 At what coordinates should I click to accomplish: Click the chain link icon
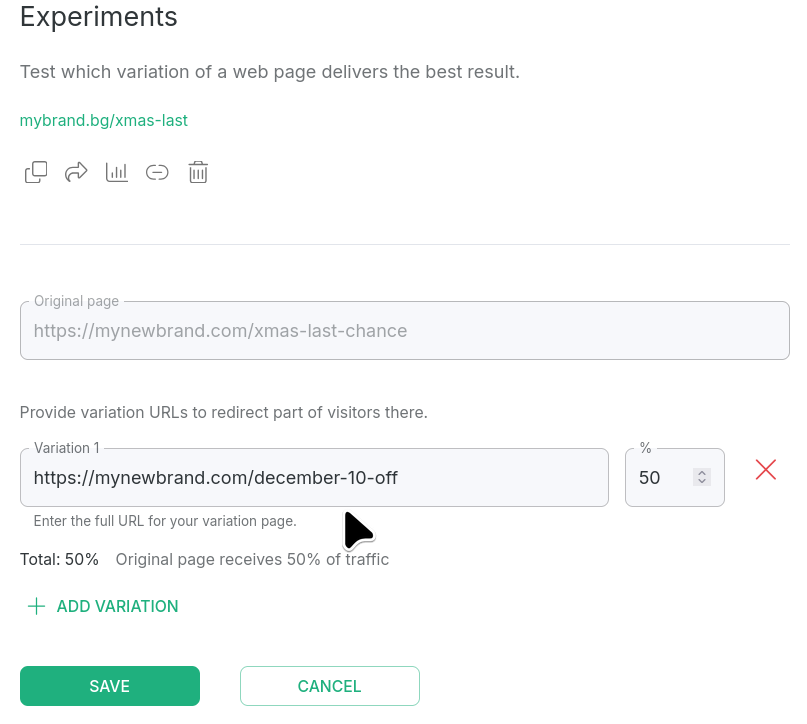pyautogui.click(x=157, y=172)
